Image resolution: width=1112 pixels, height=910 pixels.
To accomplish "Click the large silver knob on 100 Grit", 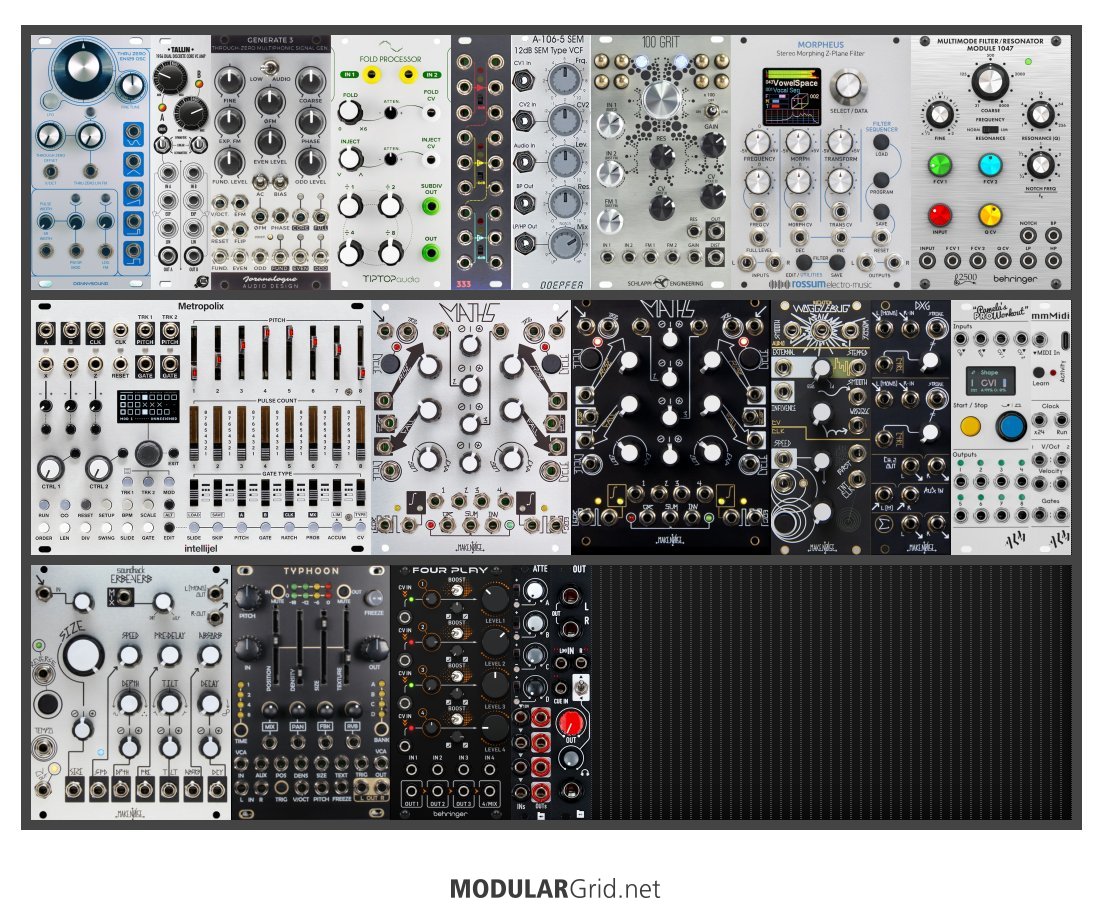I will click(661, 99).
